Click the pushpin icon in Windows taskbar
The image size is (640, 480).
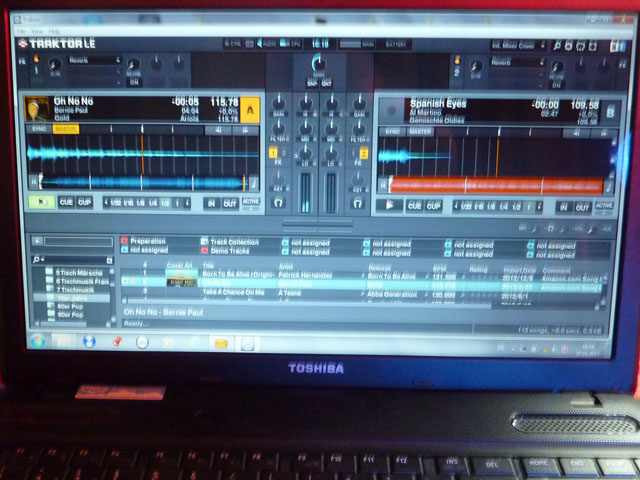[x=117, y=342]
